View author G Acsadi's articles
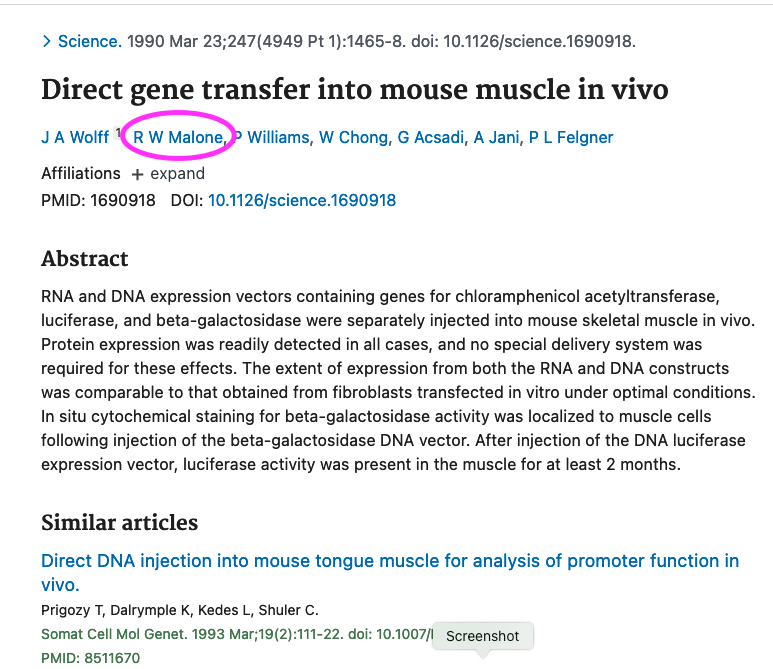 click(431, 137)
